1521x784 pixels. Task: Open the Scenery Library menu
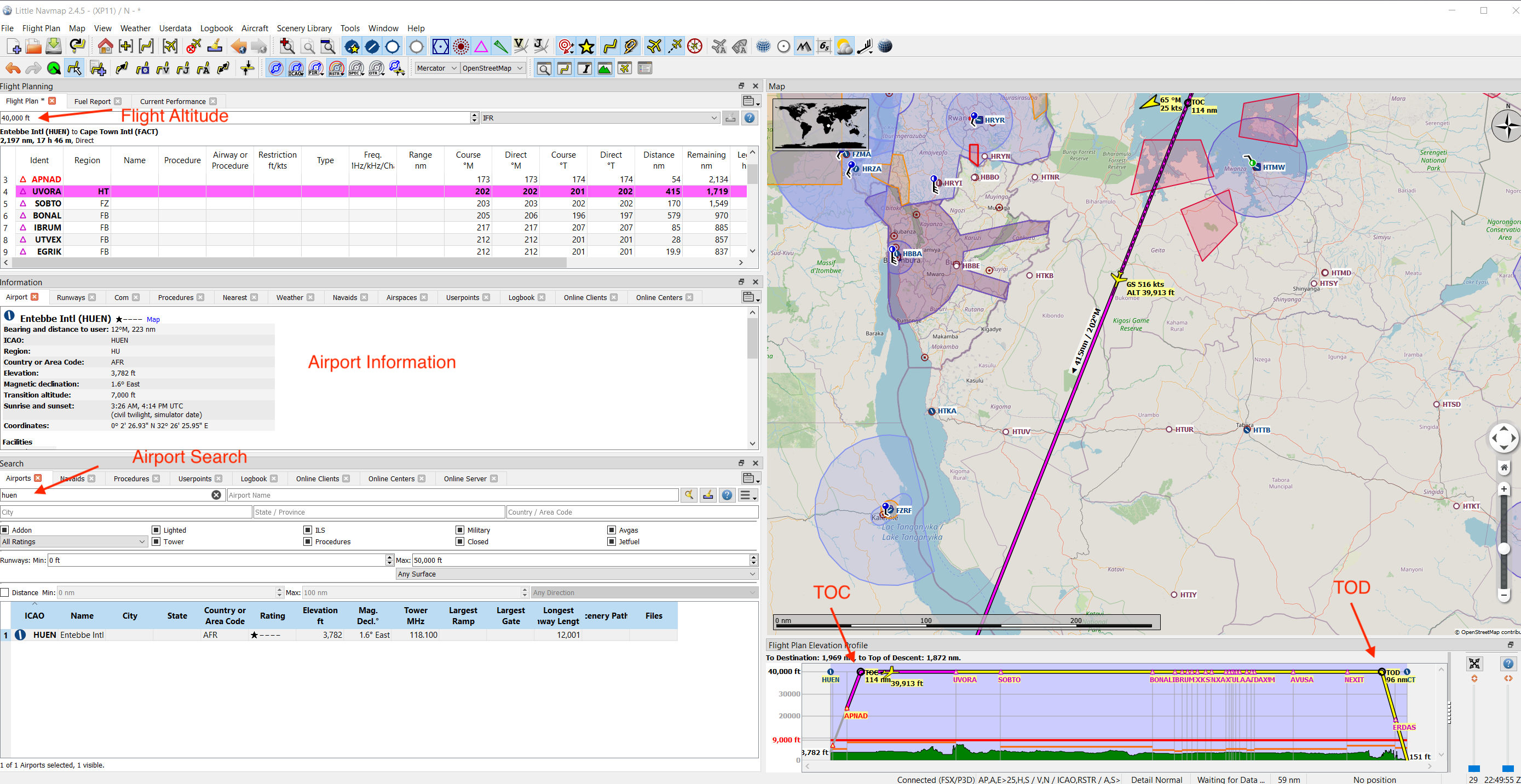pyautogui.click(x=304, y=28)
